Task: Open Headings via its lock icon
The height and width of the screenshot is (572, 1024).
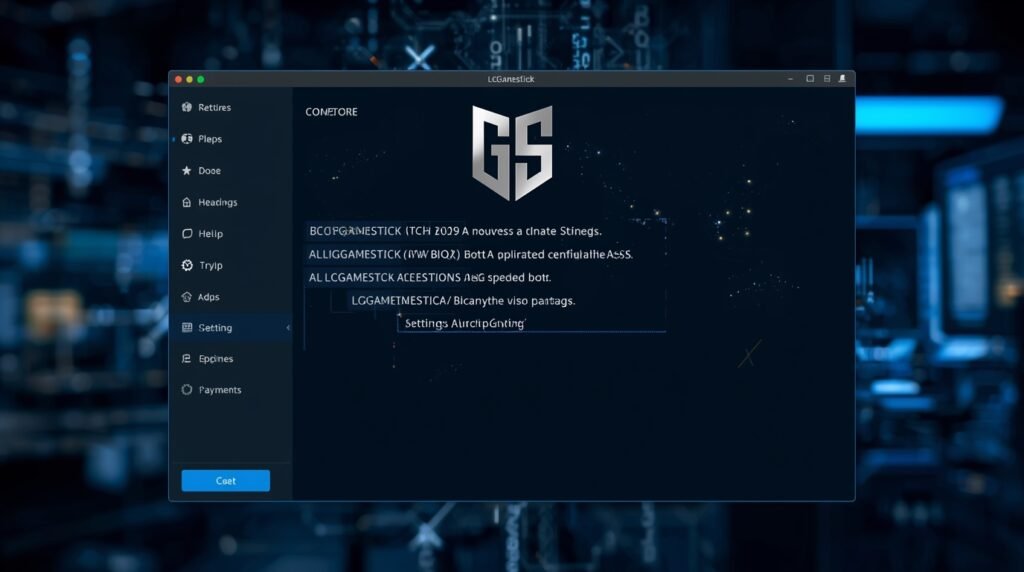Action: coord(186,202)
